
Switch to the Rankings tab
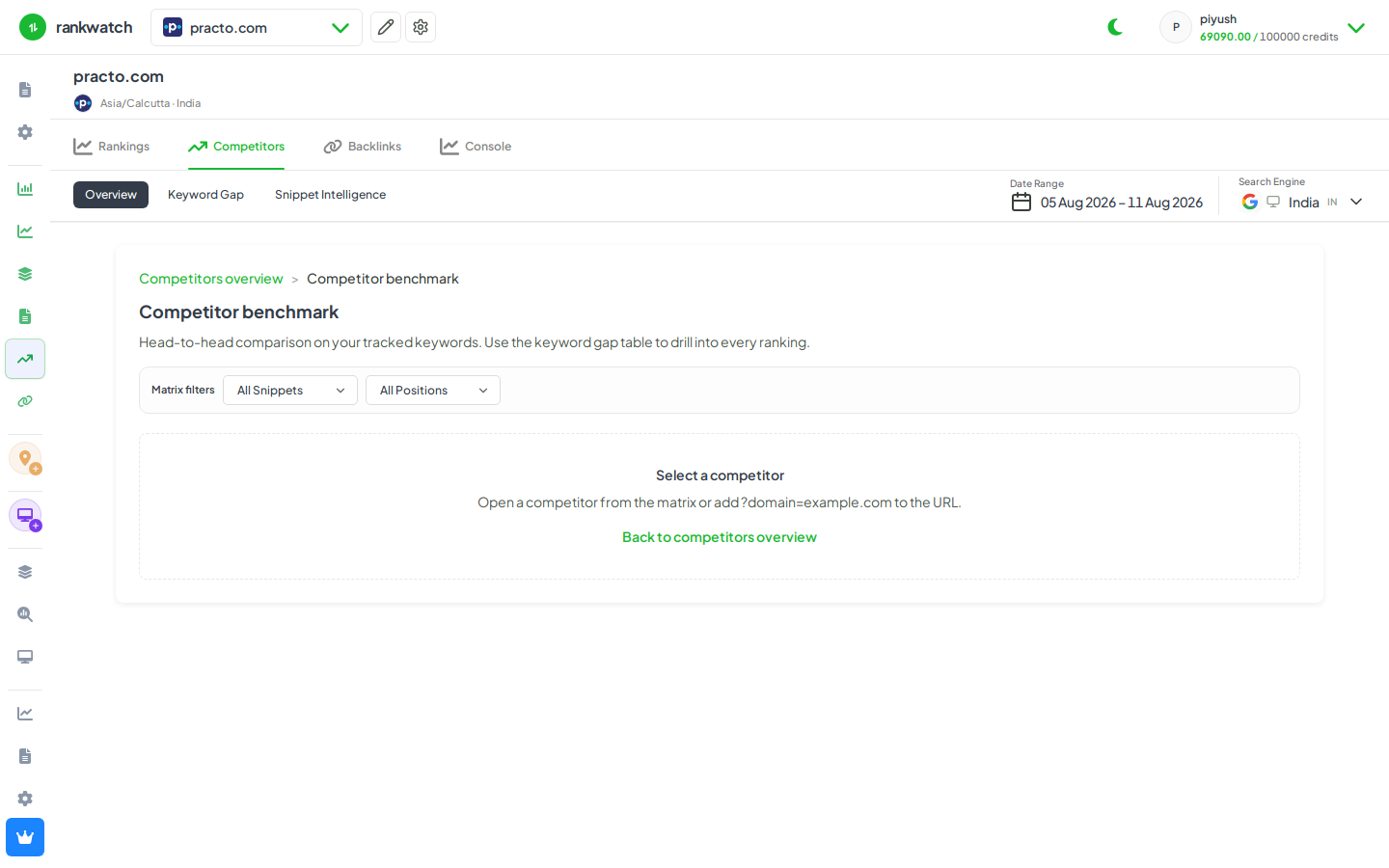pos(112,147)
